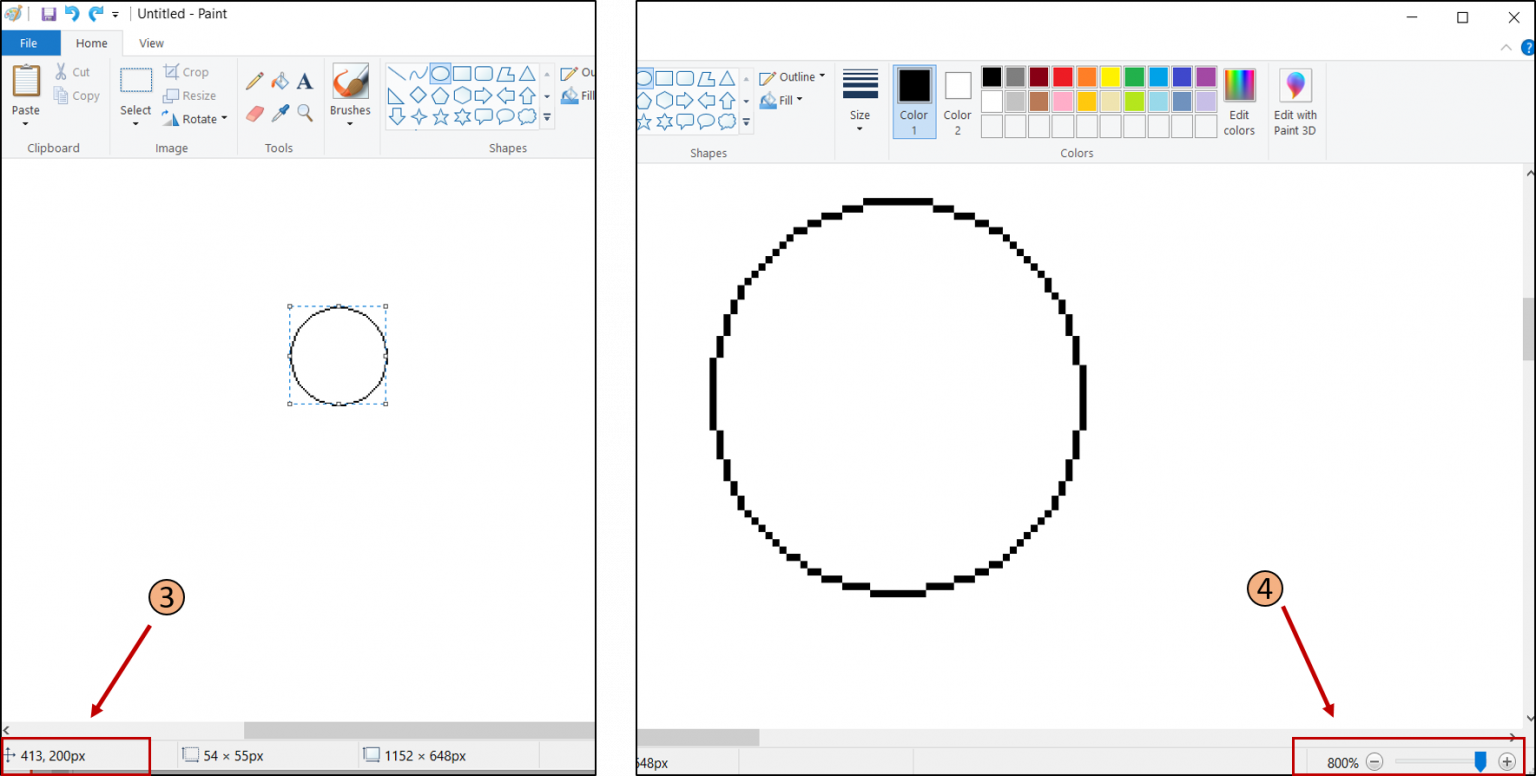Choose Triangle shape in right window gallery
1536x776 pixels.
(727, 78)
